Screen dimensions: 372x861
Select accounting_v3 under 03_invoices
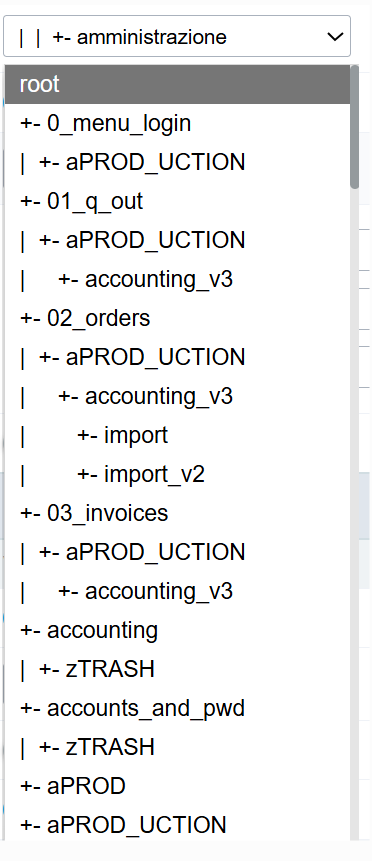177,591
